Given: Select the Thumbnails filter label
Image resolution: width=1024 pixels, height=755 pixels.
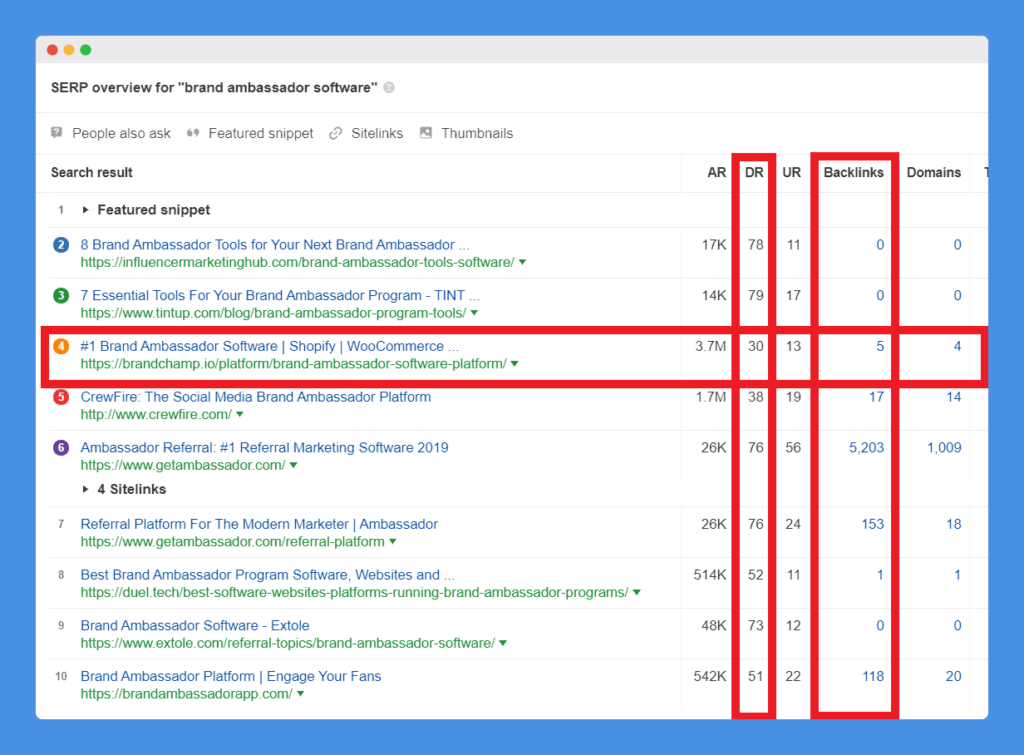Looking at the screenshot, I should pyautogui.click(x=477, y=133).
